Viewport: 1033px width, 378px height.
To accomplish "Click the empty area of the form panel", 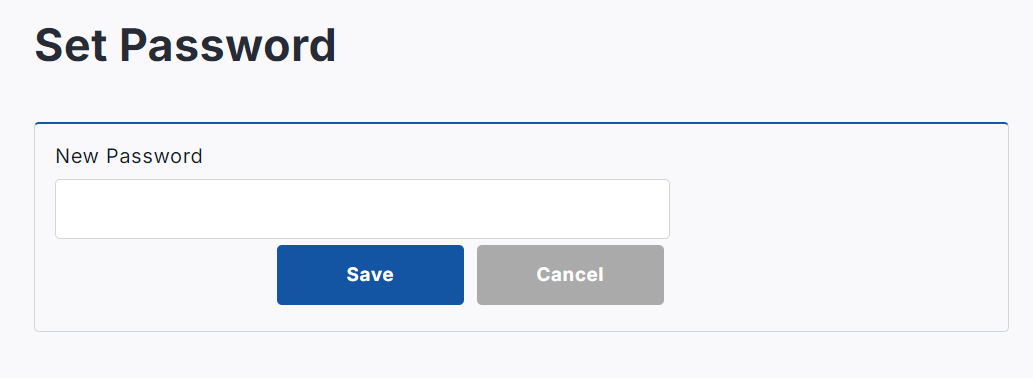I will [x=837, y=227].
